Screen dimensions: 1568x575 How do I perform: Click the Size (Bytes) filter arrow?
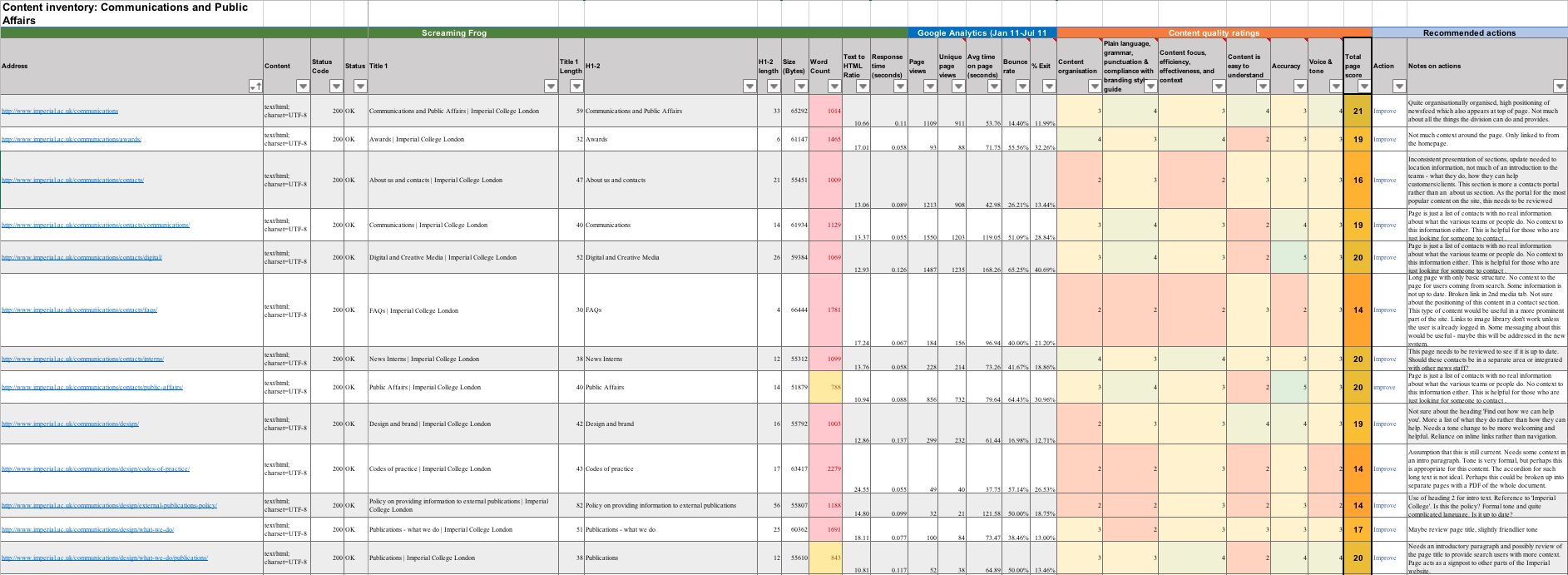801,87
